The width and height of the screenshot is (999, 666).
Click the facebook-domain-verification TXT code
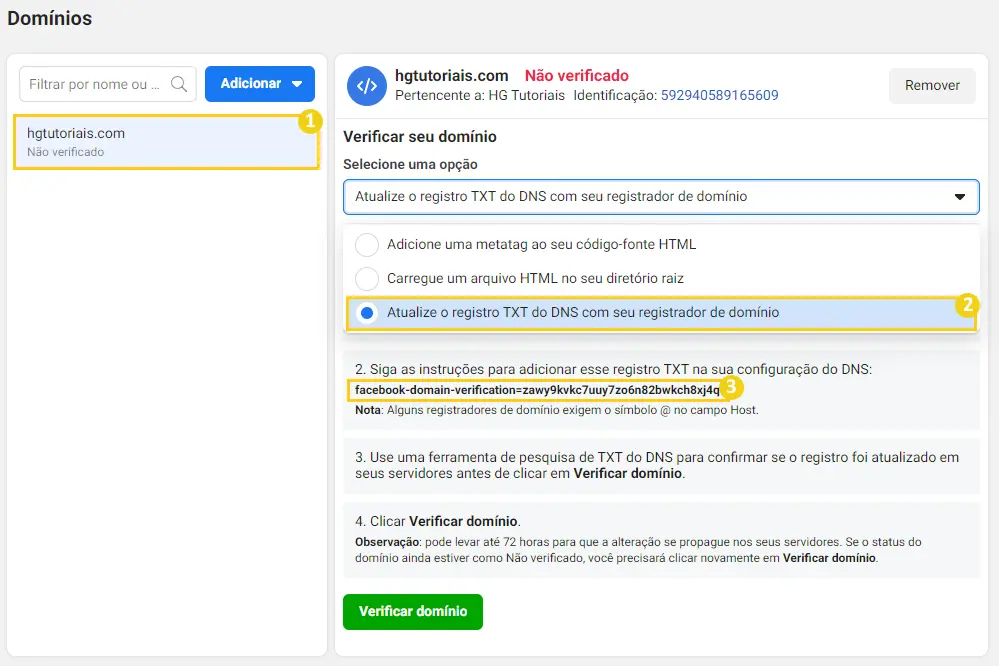537,390
